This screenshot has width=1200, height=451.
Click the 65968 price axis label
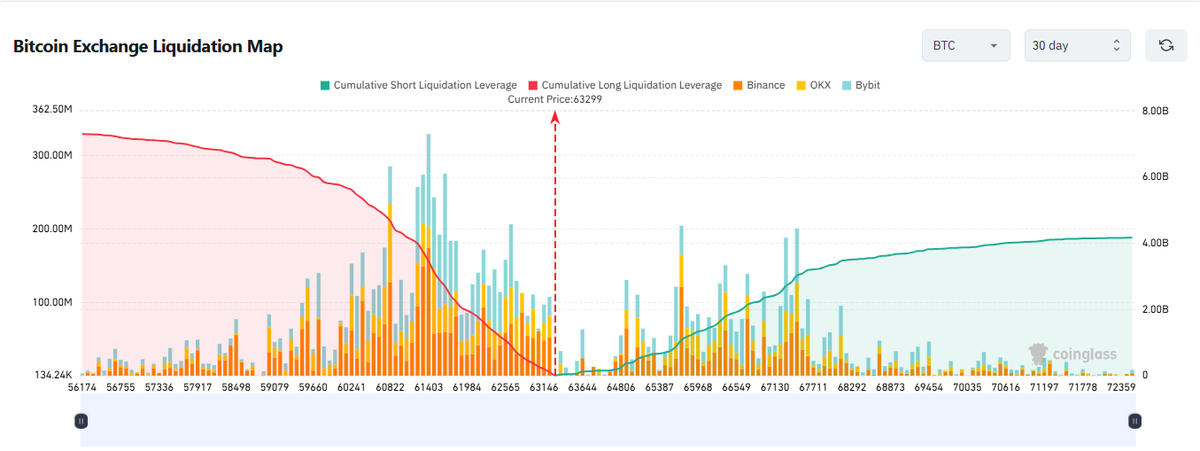pos(696,387)
